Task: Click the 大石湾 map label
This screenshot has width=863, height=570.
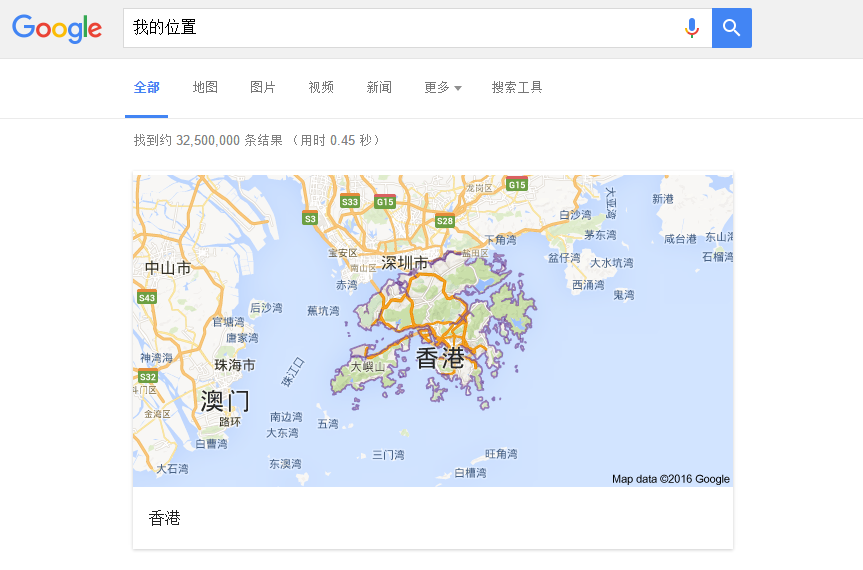Action: pyautogui.click(x=172, y=469)
